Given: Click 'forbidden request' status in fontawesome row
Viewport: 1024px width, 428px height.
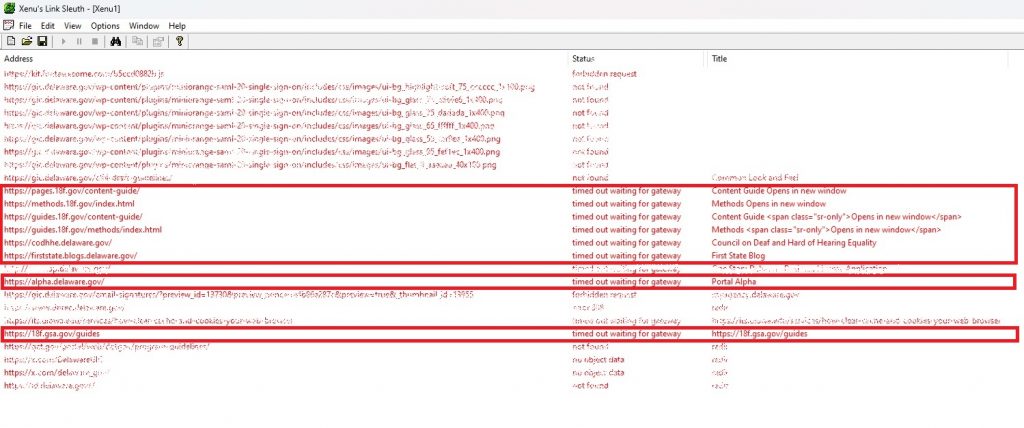Looking at the screenshot, I should [604, 74].
